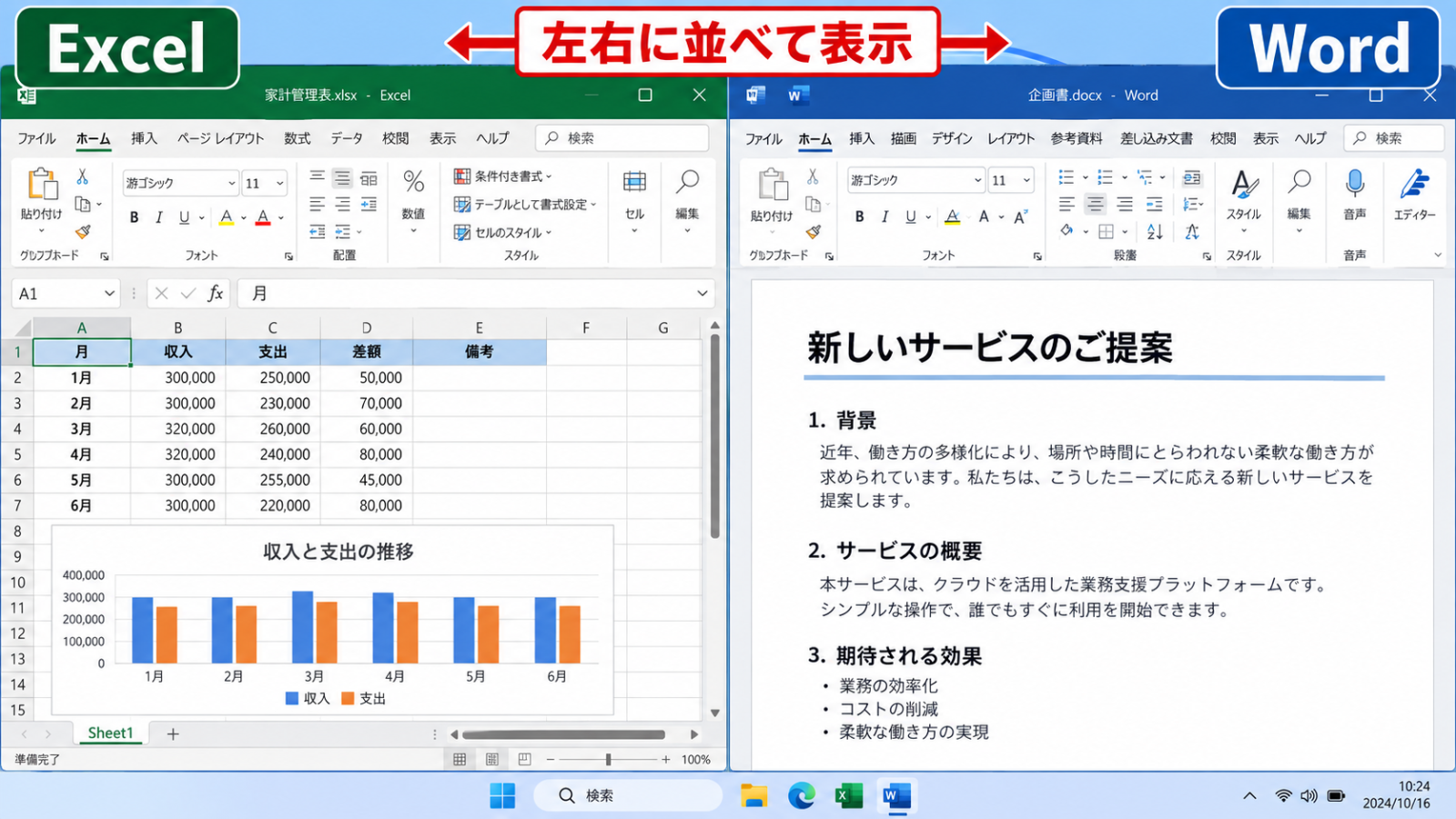The width and height of the screenshot is (1456, 819).
Task: Toggle center alignment in Word's paragraph group
Action: click(1096, 205)
